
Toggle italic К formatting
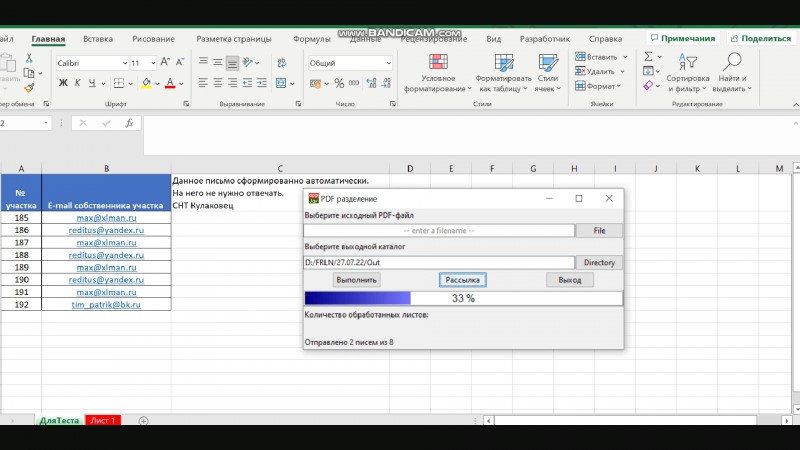(x=78, y=83)
